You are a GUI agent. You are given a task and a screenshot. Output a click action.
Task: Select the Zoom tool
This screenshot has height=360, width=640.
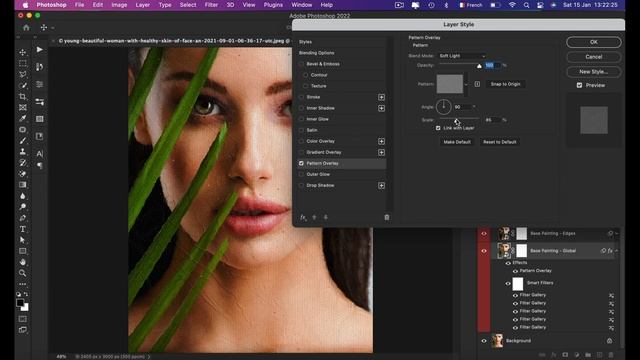coord(22,273)
